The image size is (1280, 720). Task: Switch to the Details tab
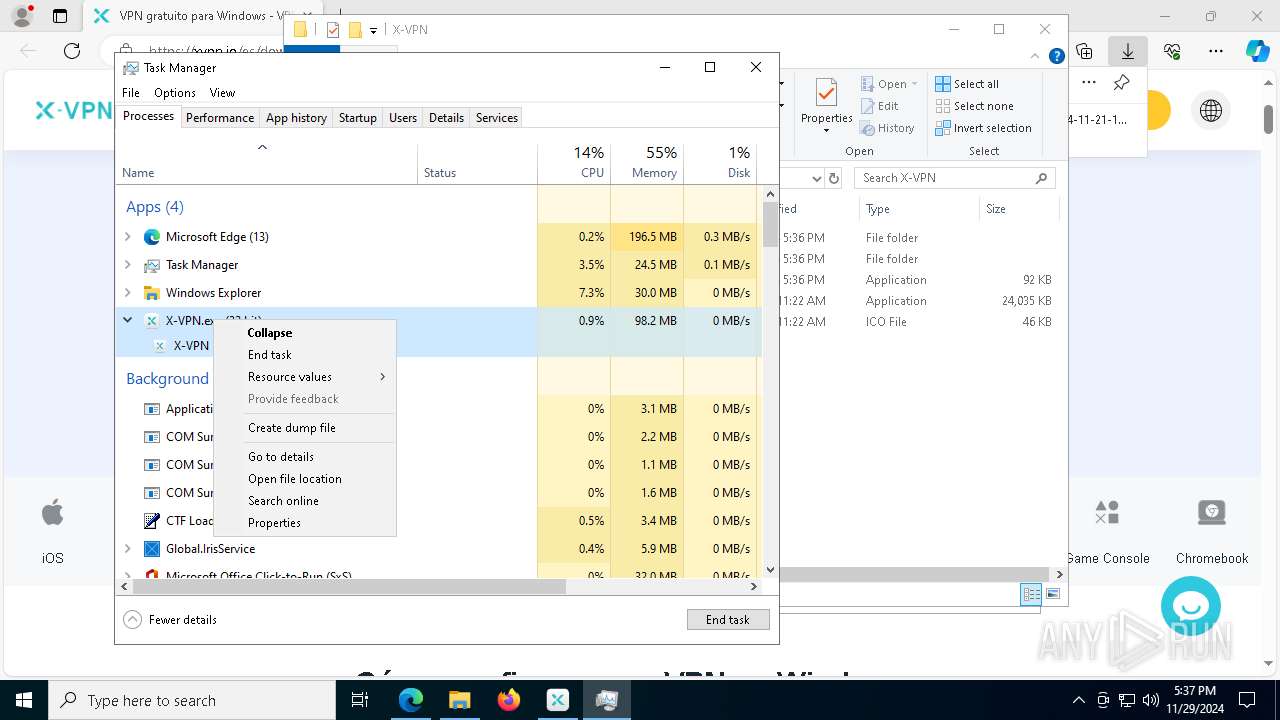[446, 118]
